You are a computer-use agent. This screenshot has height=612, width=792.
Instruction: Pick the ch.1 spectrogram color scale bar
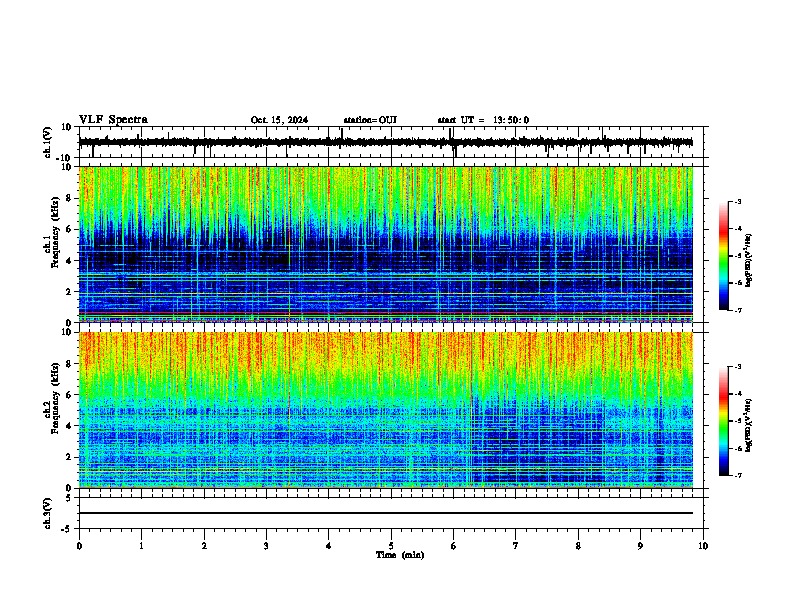point(723,256)
